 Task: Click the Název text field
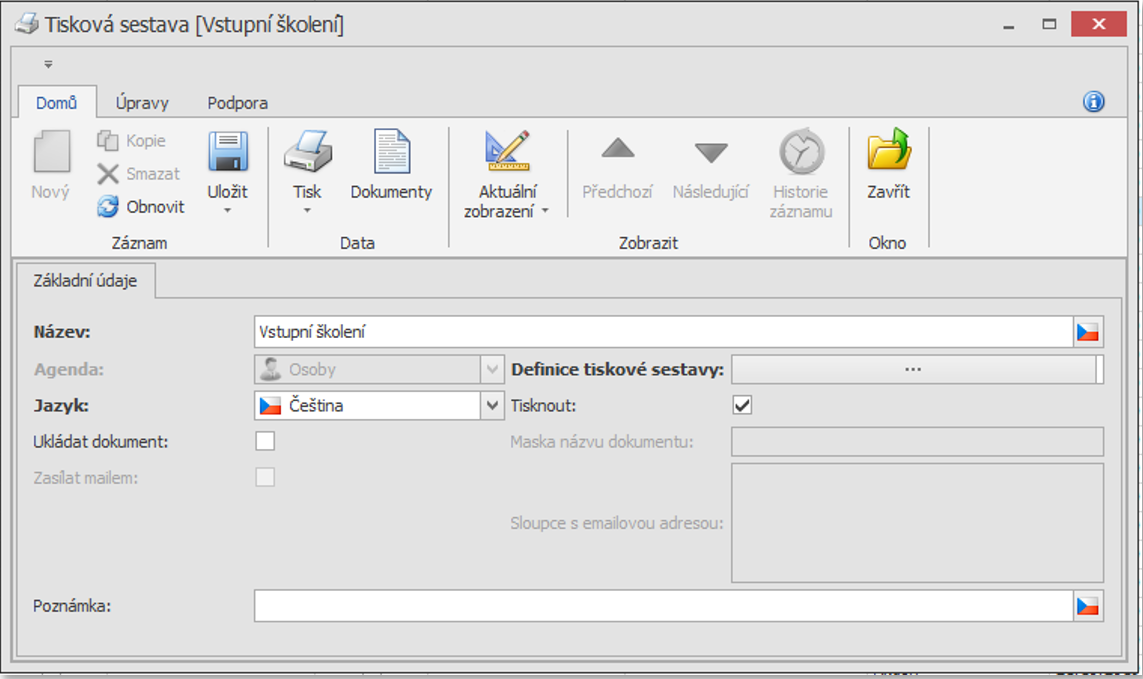(663, 332)
